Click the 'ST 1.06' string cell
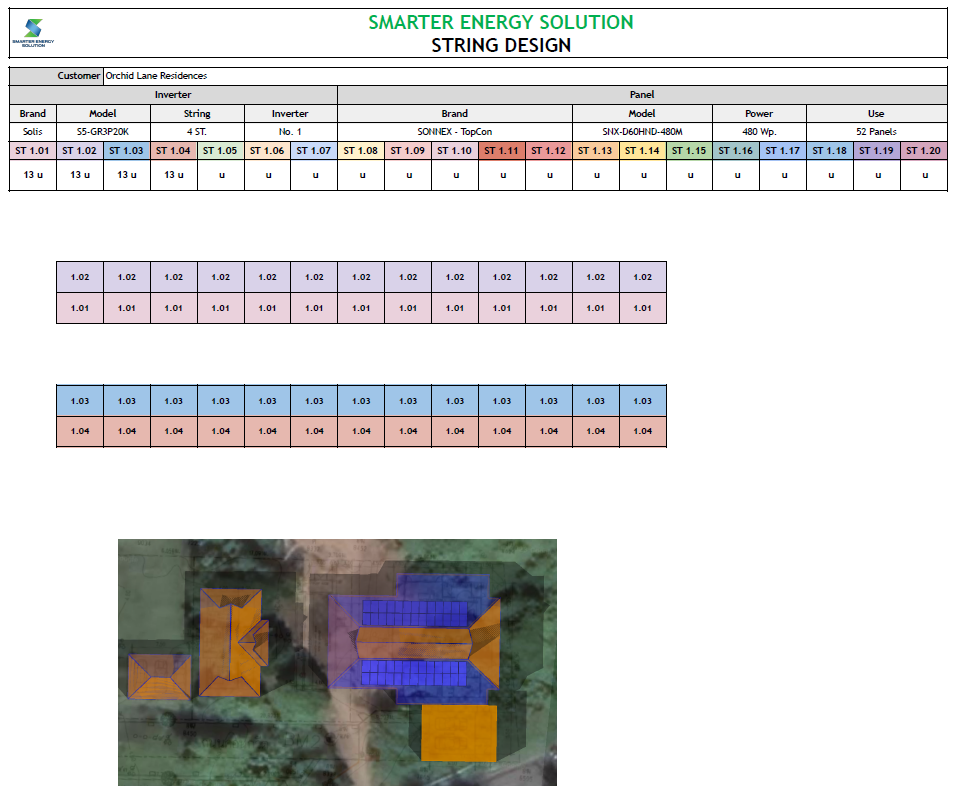This screenshot has height=792, width=956. [268, 151]
